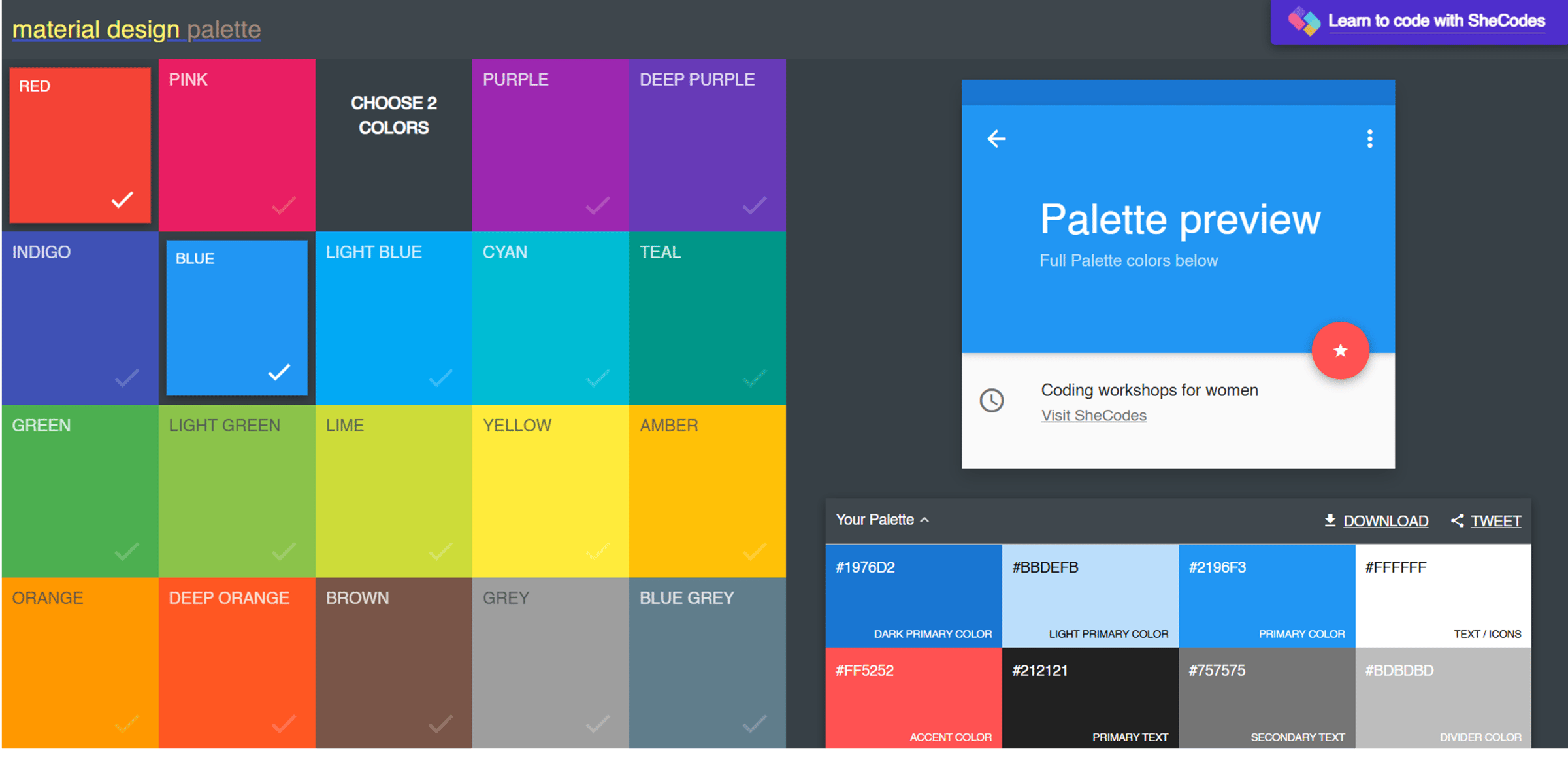Open the three-dot overflow menu in preview
The height and width of the screenshot is (772, 1568).
(1370, 139)
